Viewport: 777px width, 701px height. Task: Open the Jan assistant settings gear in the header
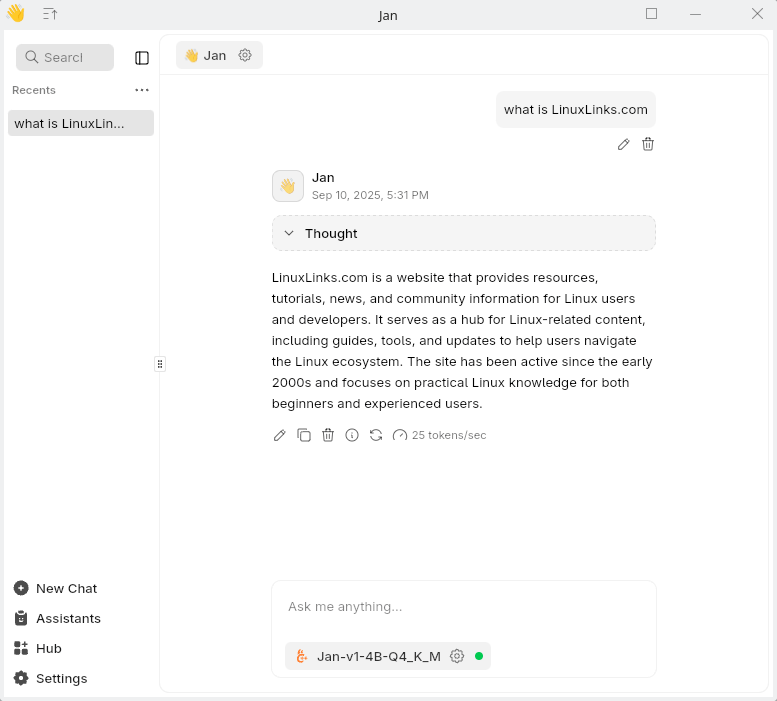(x=245, y=55)
